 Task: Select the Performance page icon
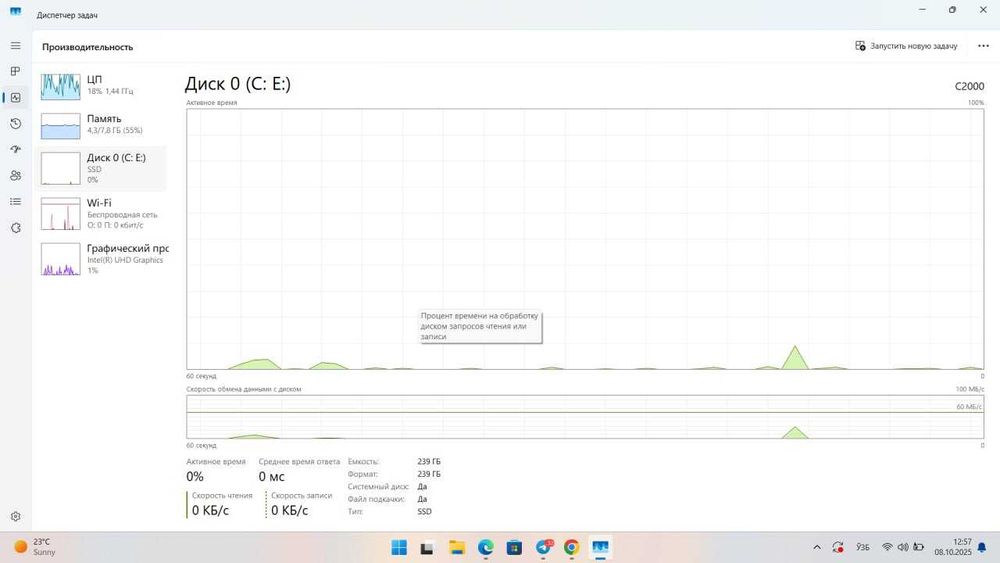pyautogui.click(x=15, y=98)
